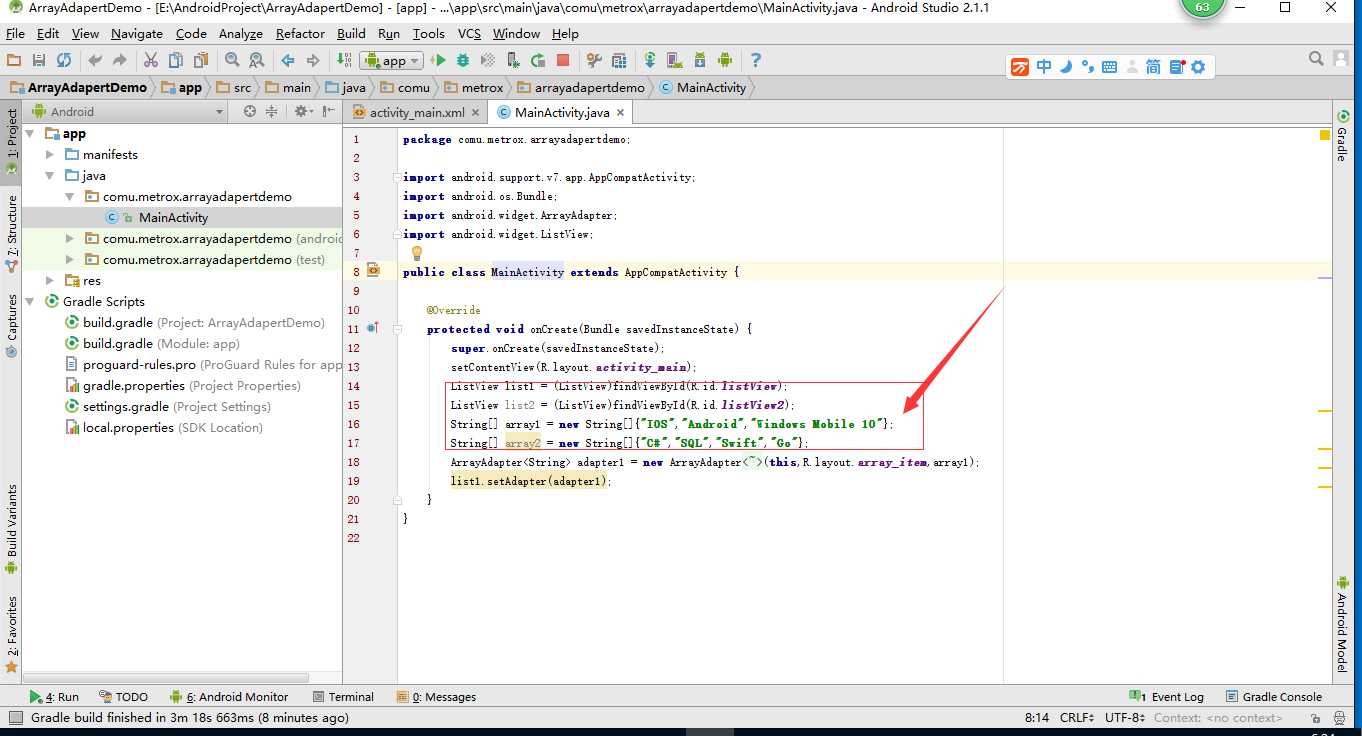
Task: Collapse the Gradle Scripts node
Action: (x=30, y=301)
